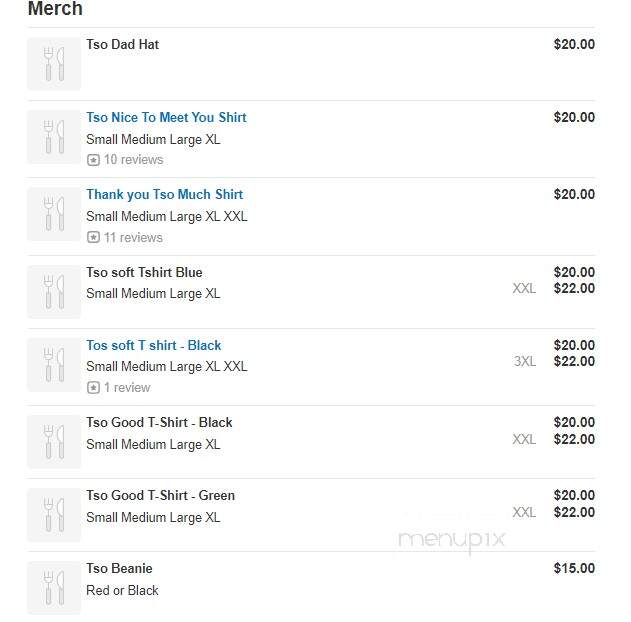631x622 pixels.
Task: Click the Tso Good T-Shirt Black placeholder icon
Action: (x=54, y=442)
